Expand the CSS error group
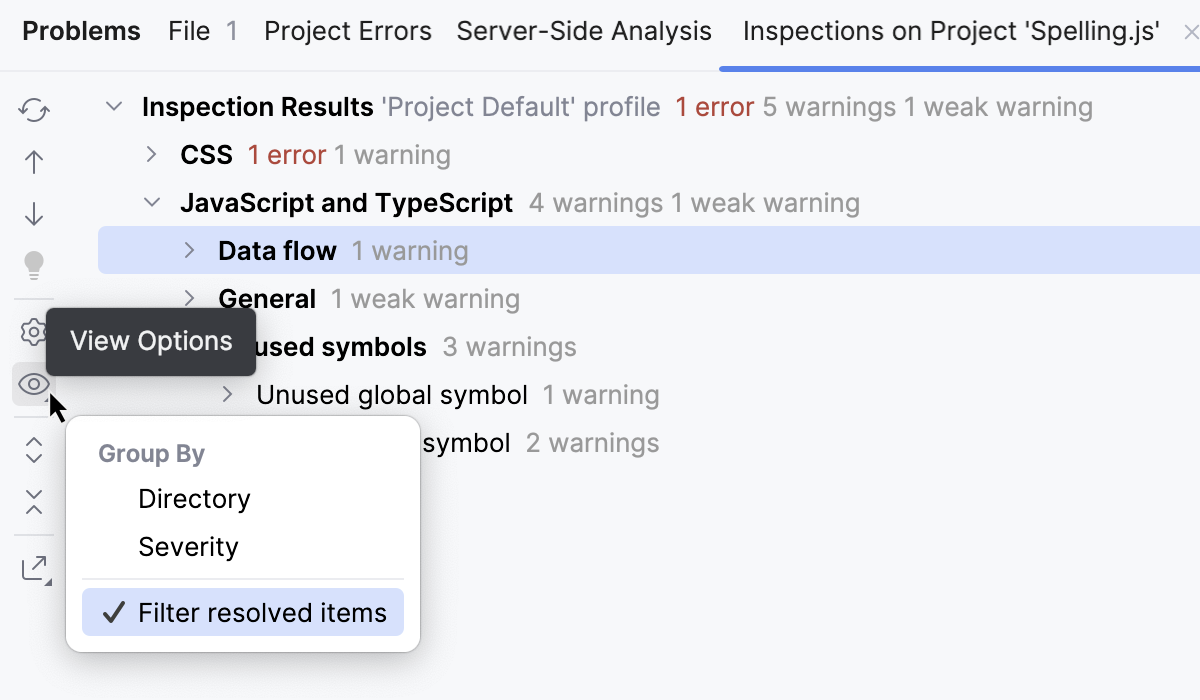Image resolution: width=1200 pixels, height=700 pixels. 151,155
